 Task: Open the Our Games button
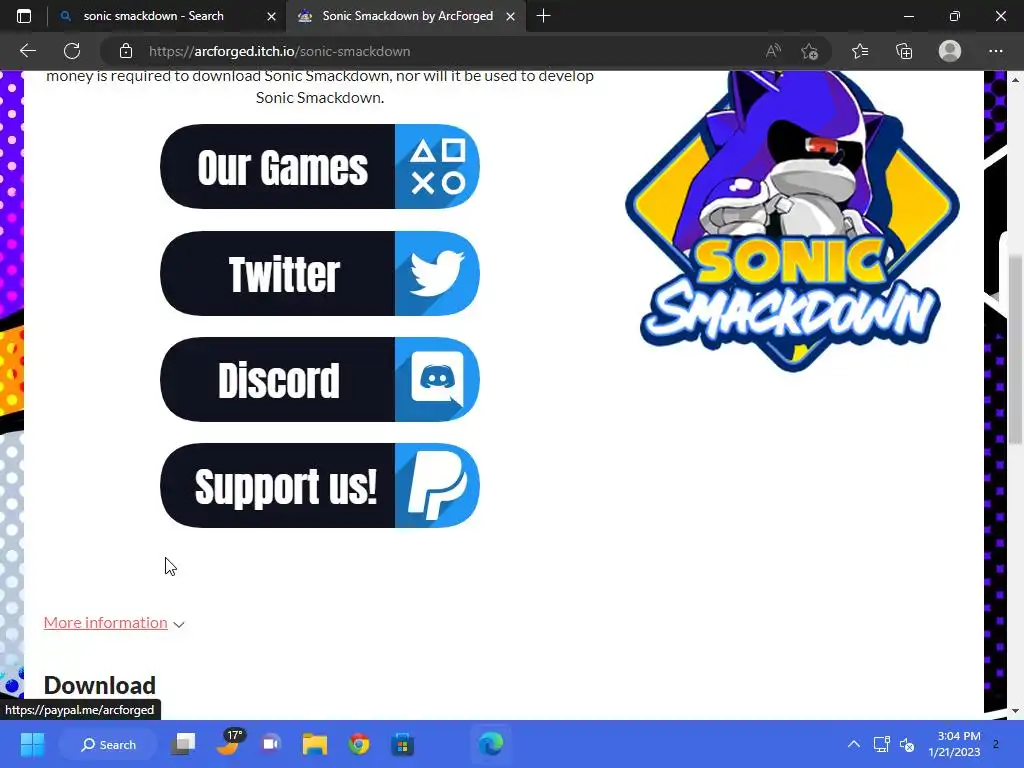coord(319,167)
